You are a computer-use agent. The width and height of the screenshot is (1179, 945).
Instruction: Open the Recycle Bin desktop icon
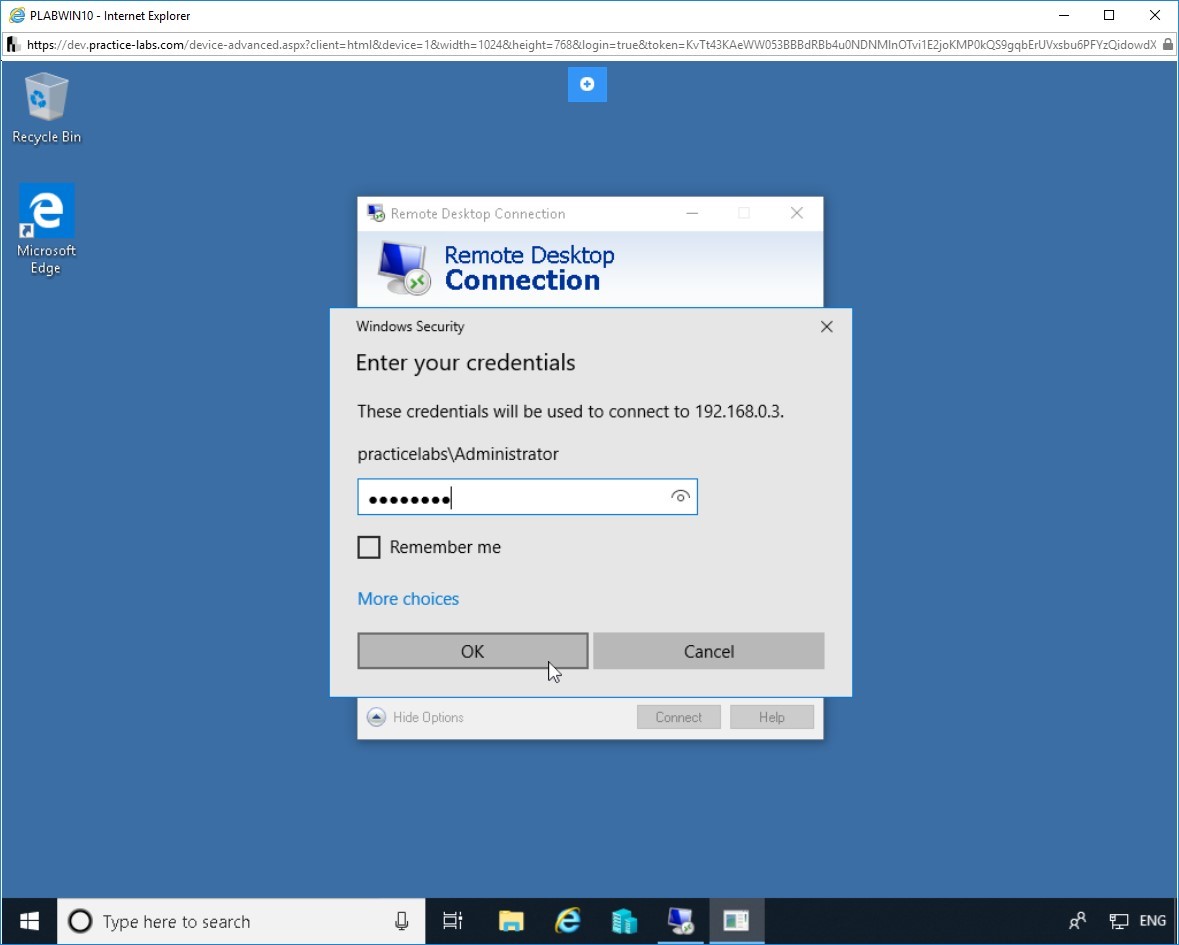(47, 108)
